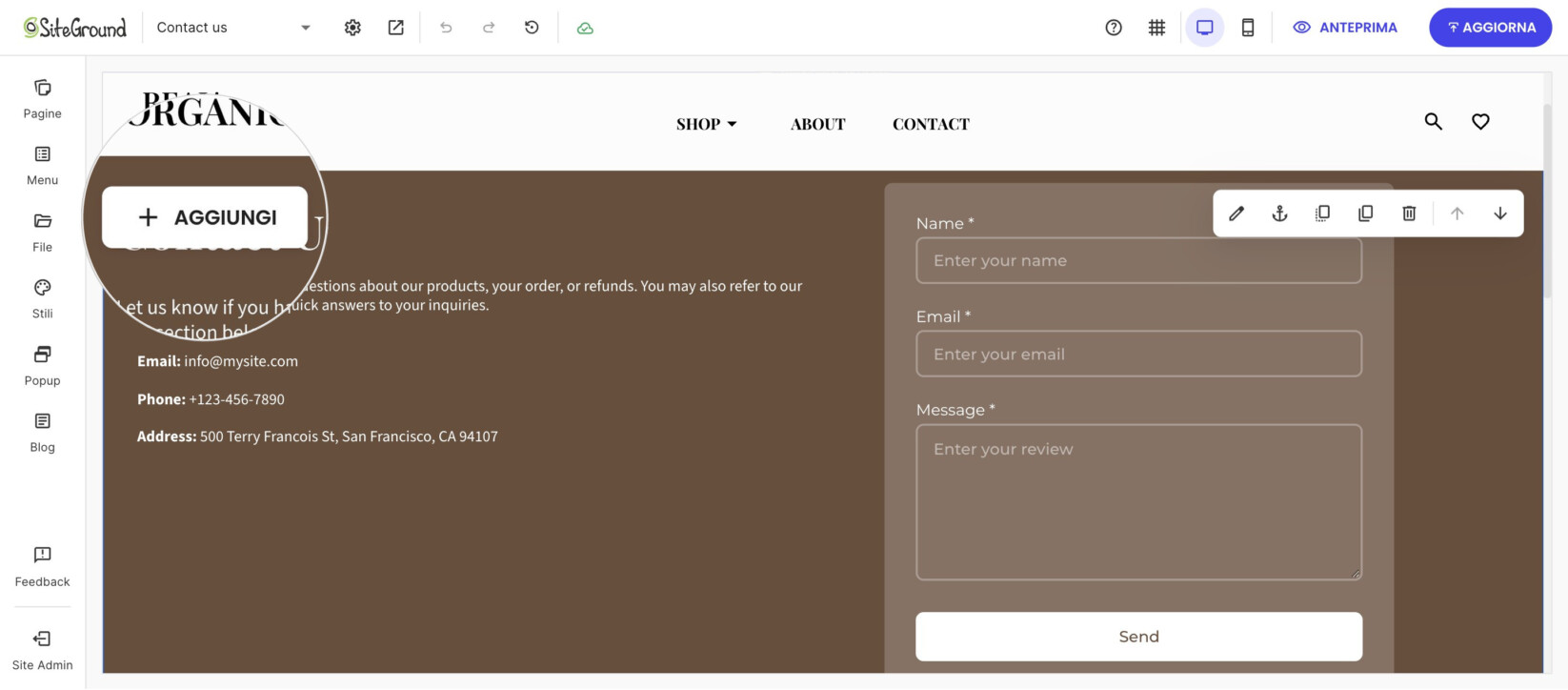The height and width of the screenshot is (690, 1568).
Task: Open the File manager panel
Action: pos(42,233)
